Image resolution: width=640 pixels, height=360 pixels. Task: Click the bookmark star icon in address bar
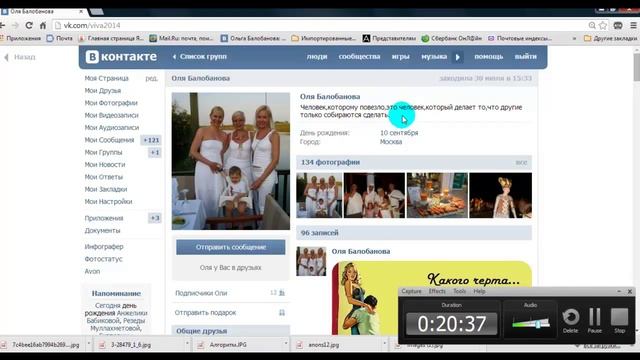click(x=603, y=25)
